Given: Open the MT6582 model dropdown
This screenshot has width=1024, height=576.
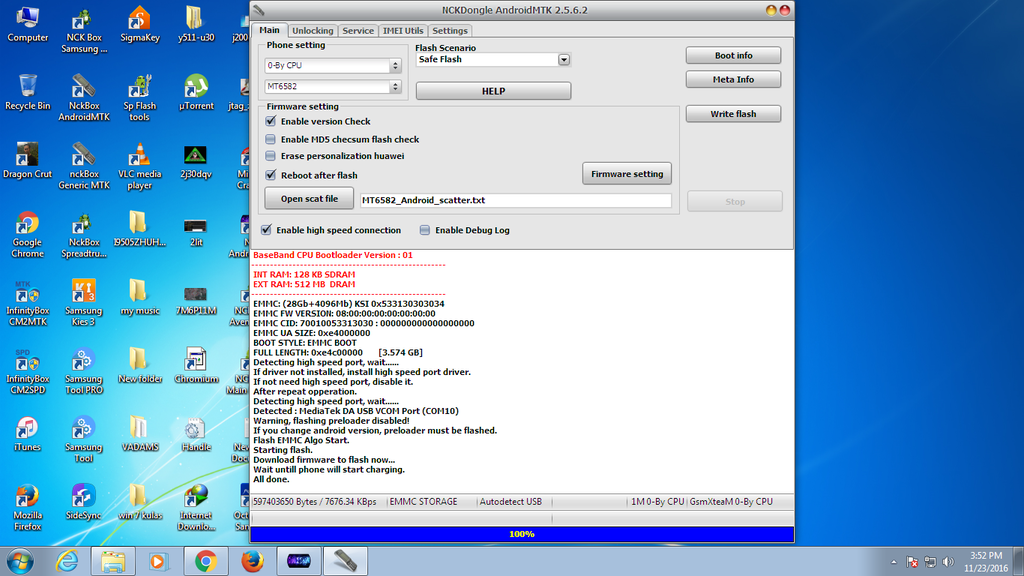Looking at the screenshot, I should [x=395, y=87].
